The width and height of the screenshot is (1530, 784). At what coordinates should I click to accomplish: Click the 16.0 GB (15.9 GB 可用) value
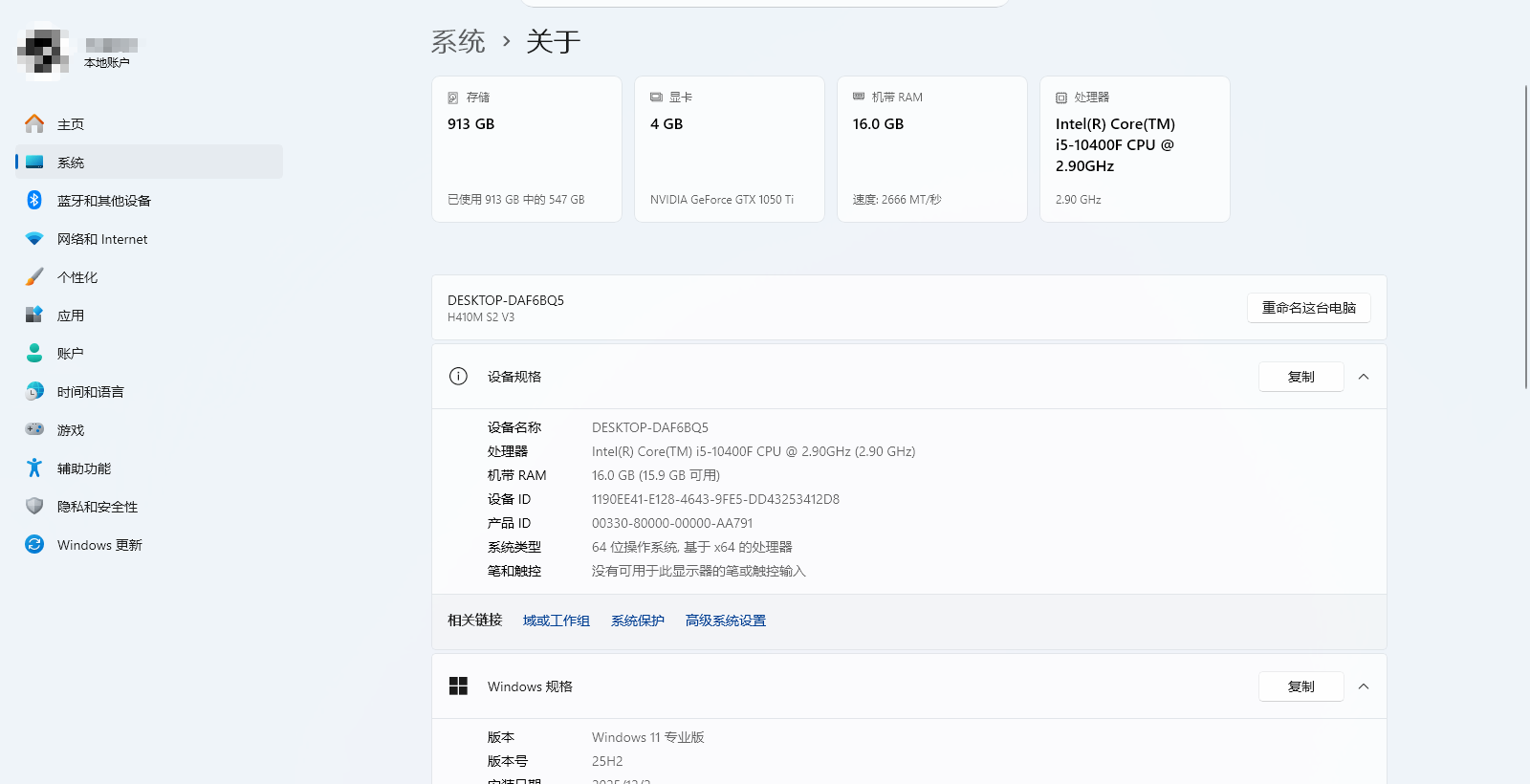pyautogui.click(x=656, y=475)
